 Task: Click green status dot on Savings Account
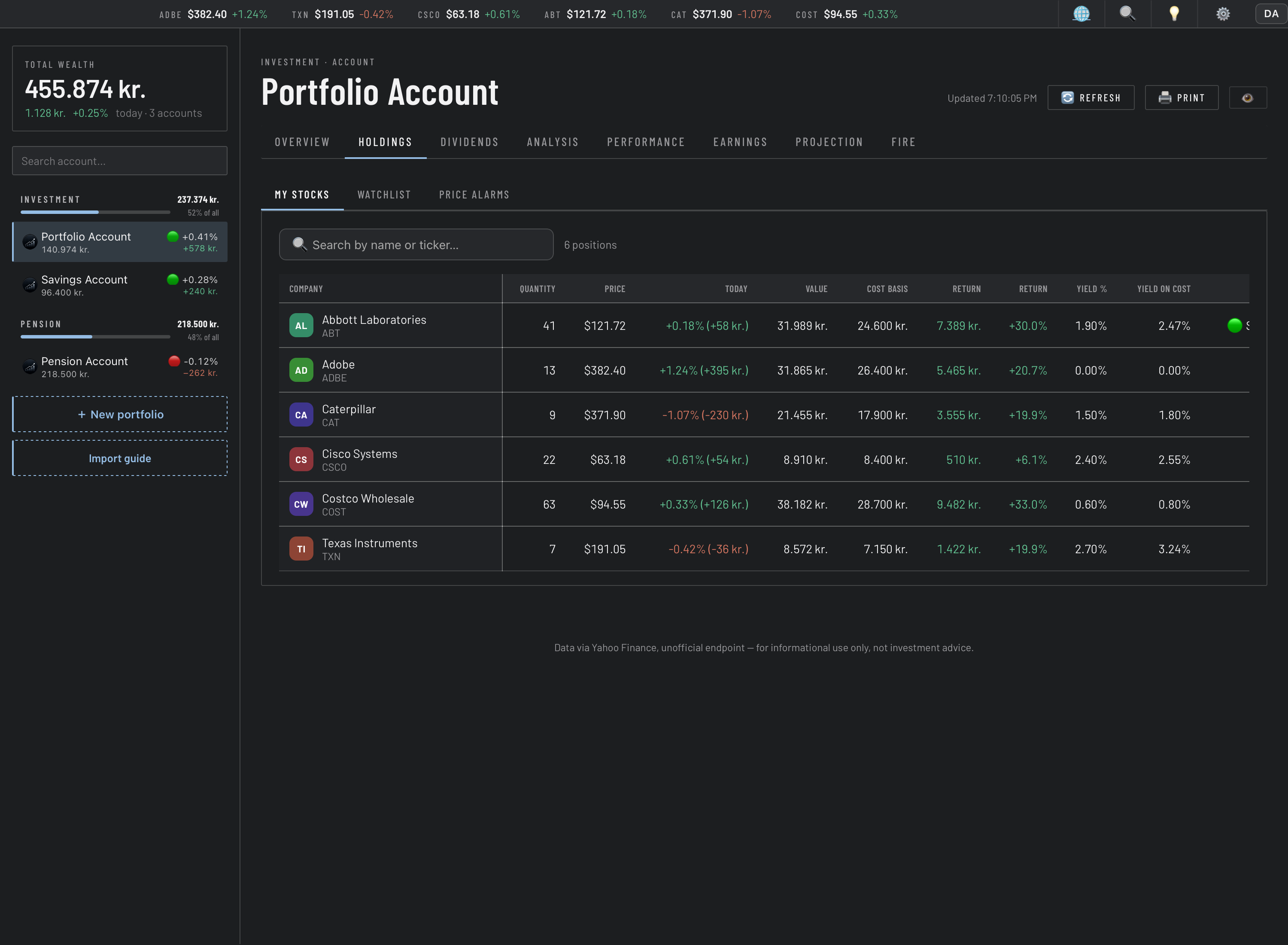(173, 279)
